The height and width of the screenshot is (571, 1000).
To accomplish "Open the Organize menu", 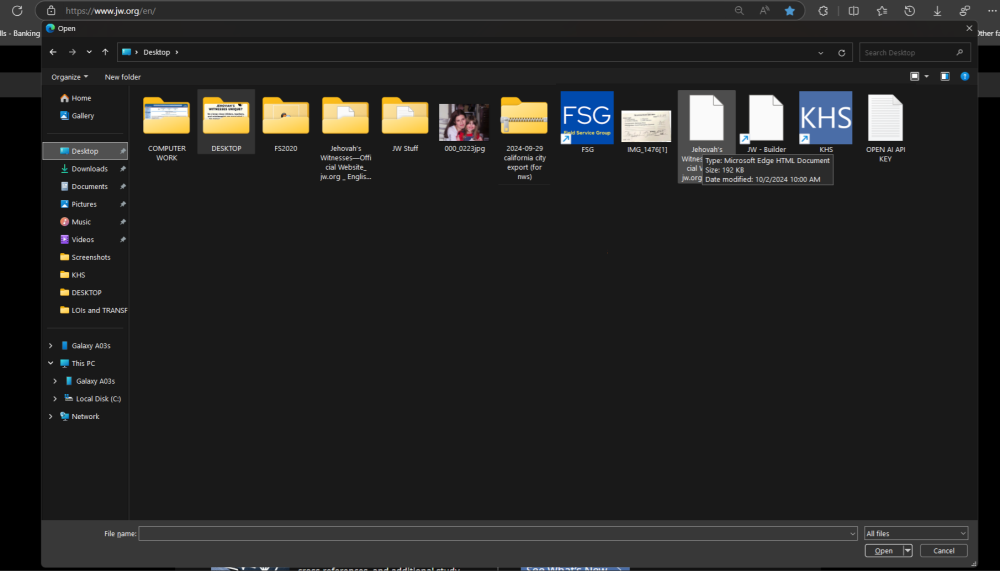I will click(70, 77).
